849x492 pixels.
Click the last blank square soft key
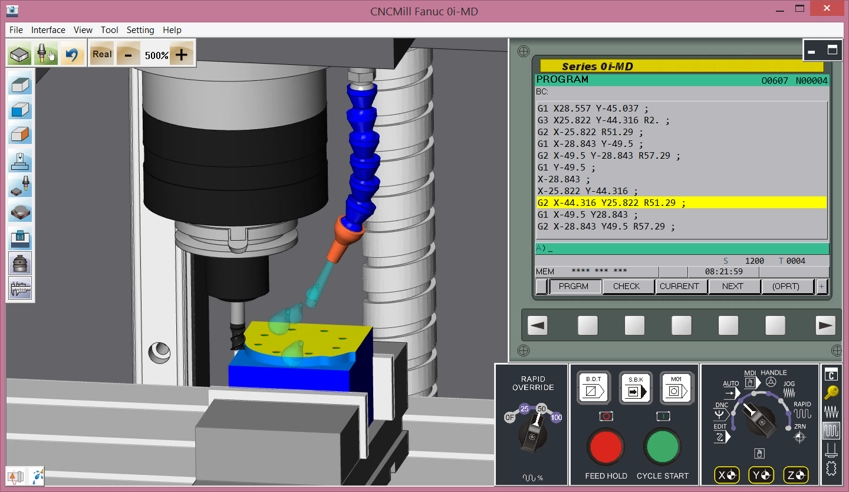click(775, 326)
